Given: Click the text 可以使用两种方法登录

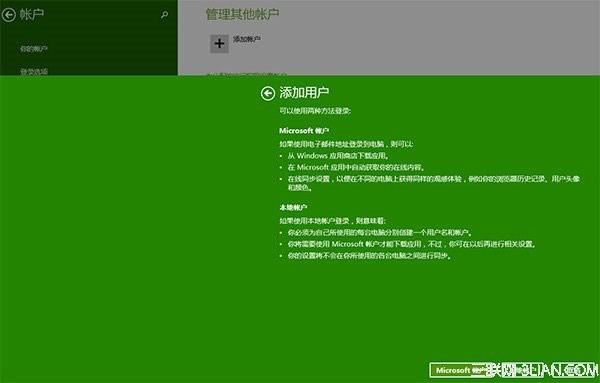Looking at the screenshot, I should (315, 111).
